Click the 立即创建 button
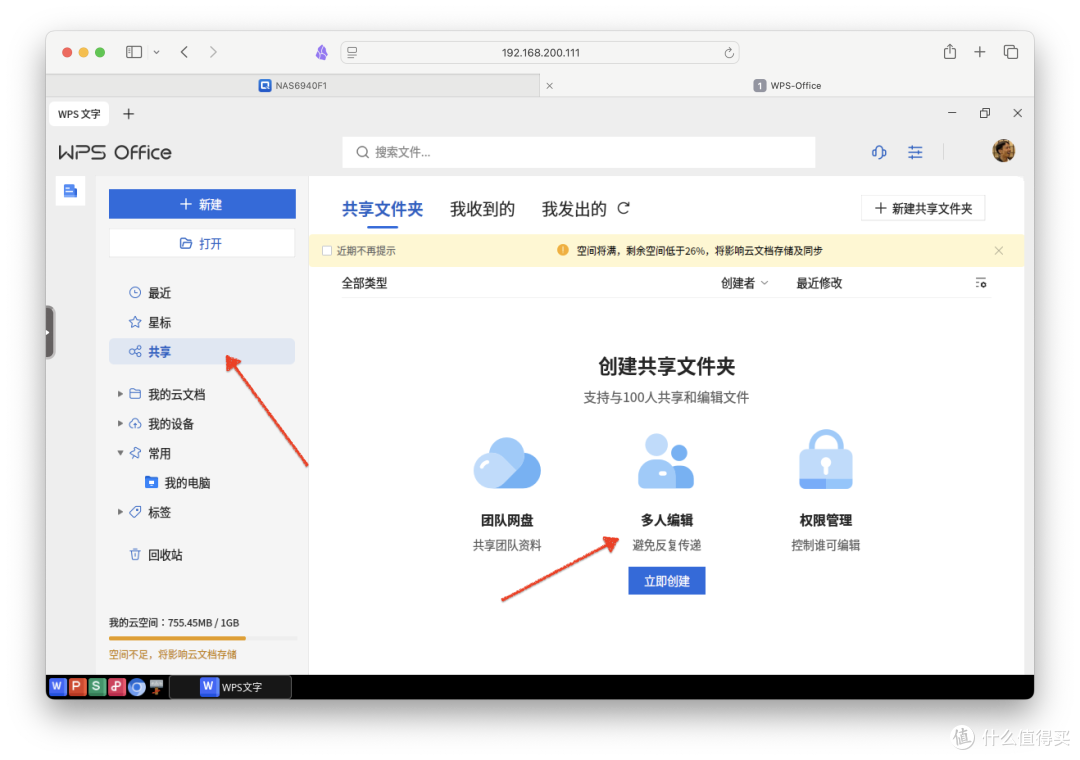 [666, 580]
